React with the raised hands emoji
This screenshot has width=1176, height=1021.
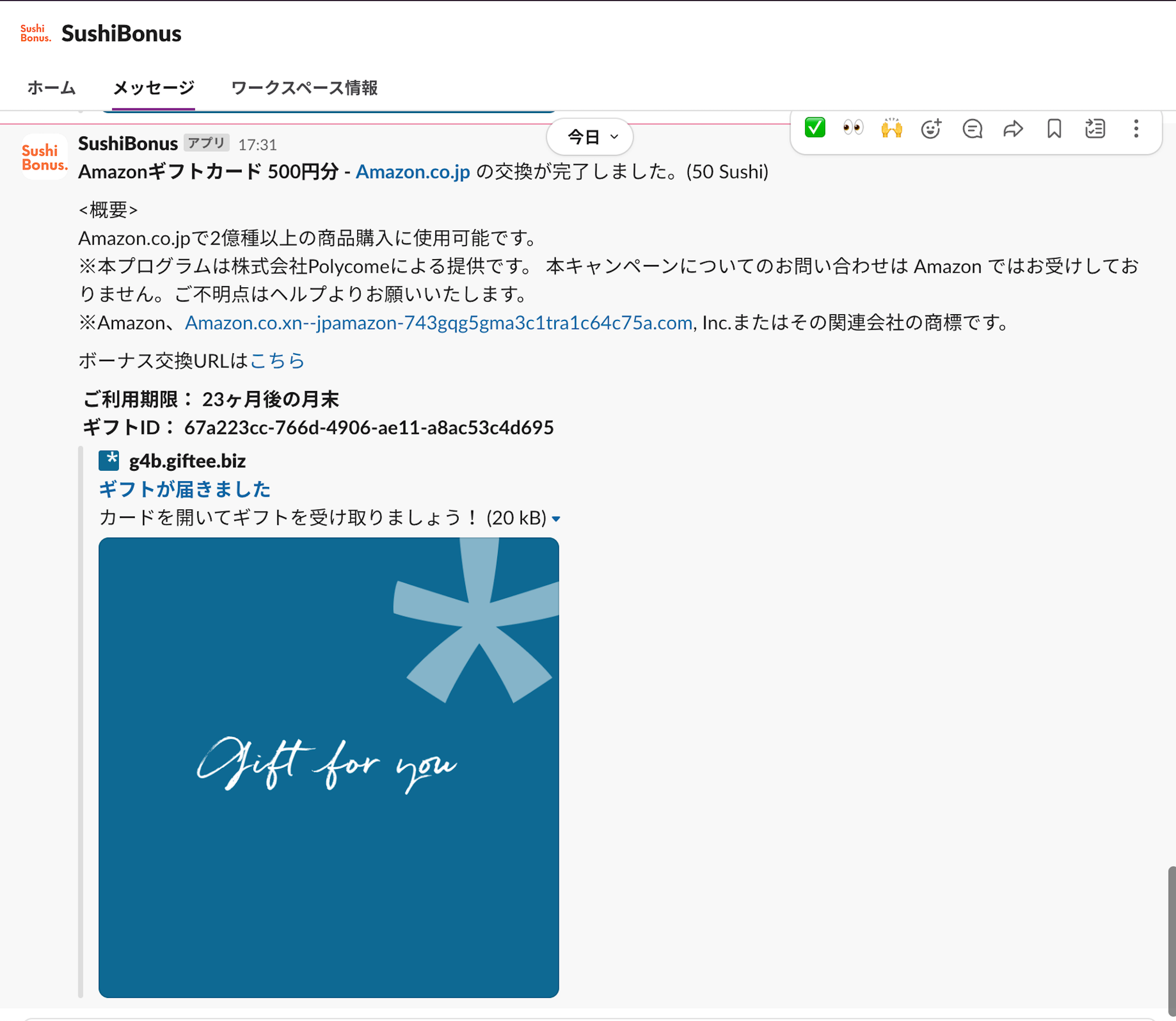(x=892, y=127)
